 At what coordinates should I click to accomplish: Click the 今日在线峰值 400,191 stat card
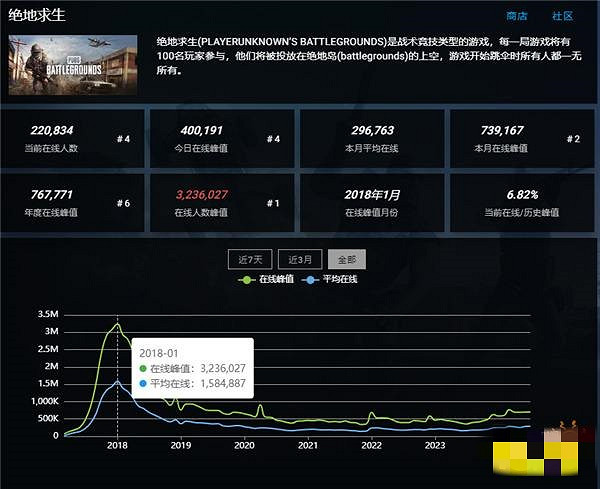pyautogui.click(x=222, y=139)
